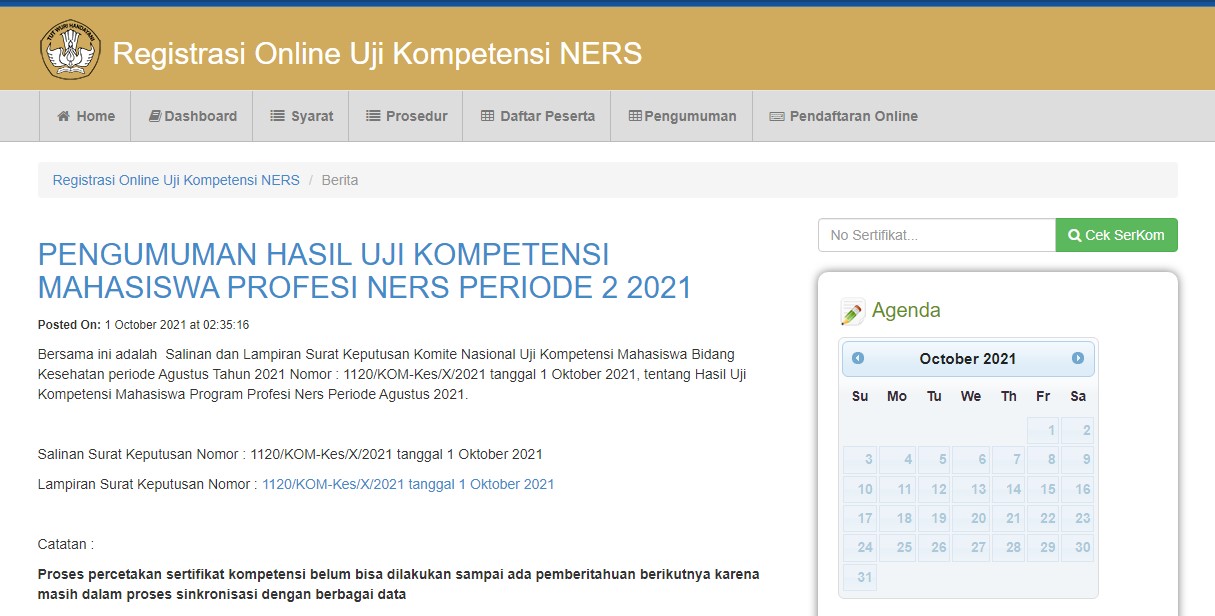This screenshot has width=1215, height=616.
Task: Click the October 2021 calendar header
Action: tap(966, 359)
